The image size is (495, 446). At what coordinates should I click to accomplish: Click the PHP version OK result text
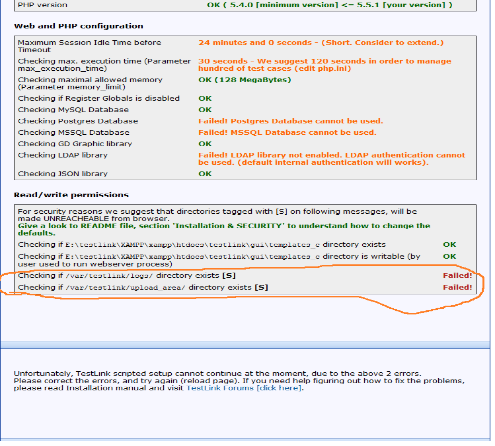click(x=330, y=5)
